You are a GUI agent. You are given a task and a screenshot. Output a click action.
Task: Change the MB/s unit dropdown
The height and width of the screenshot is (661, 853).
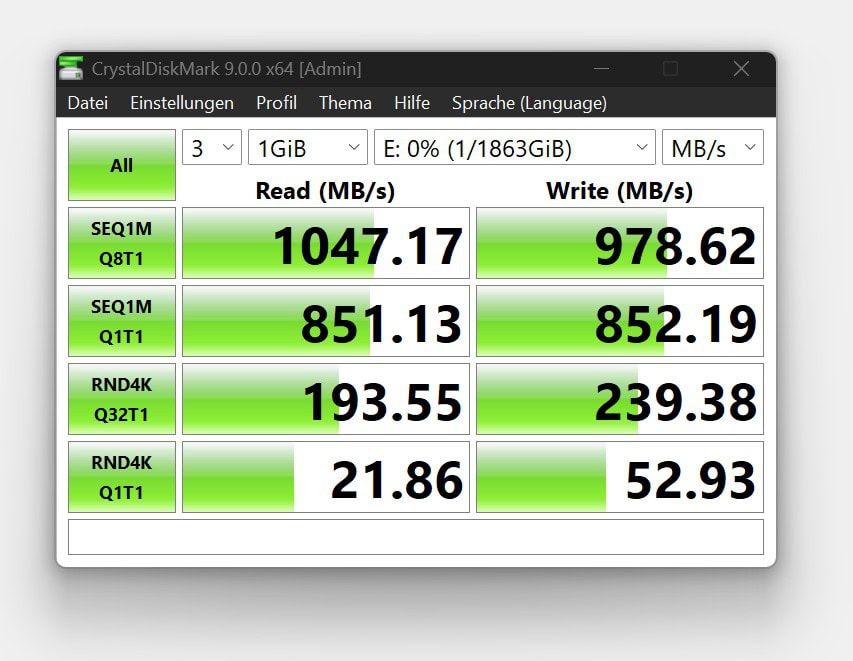tap(712, 148)
